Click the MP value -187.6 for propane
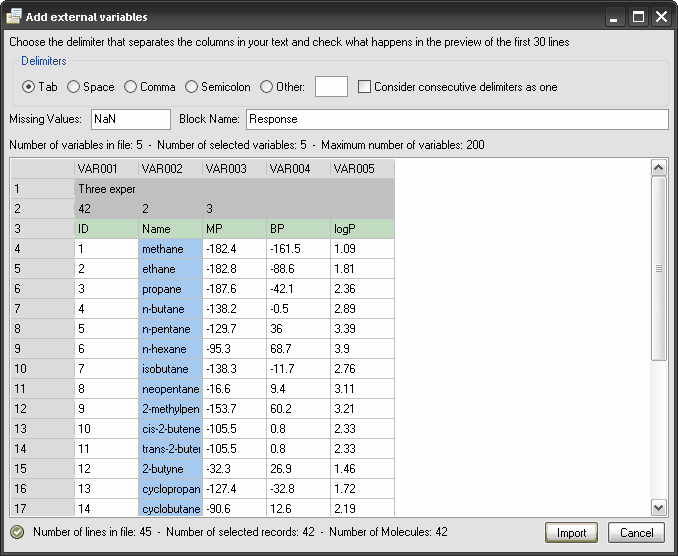This screenshot has width=678, height=556. click(x=234, y=289)
